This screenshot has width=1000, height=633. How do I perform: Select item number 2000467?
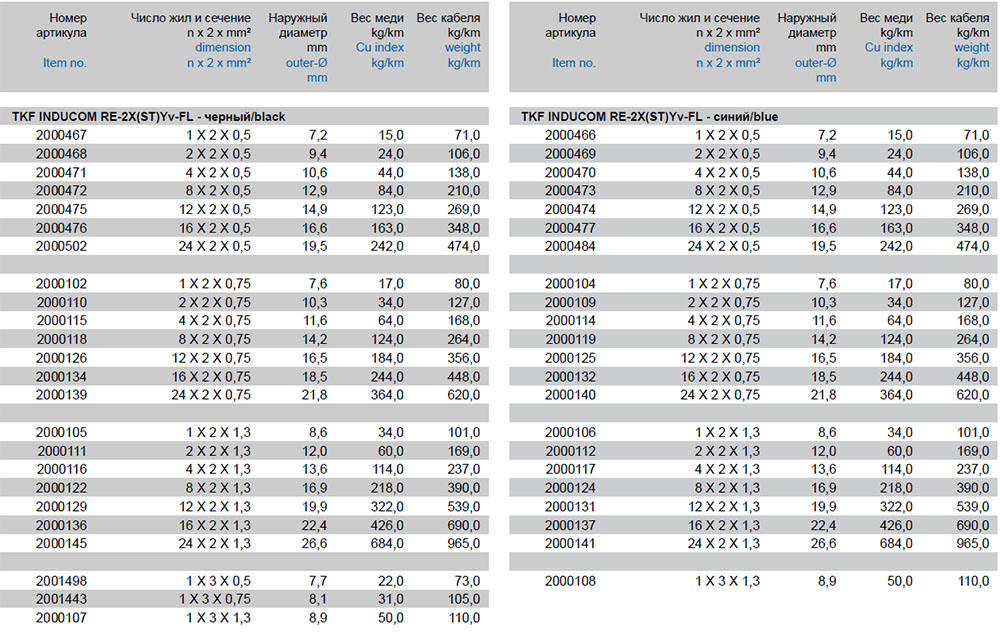click(61, 135)
